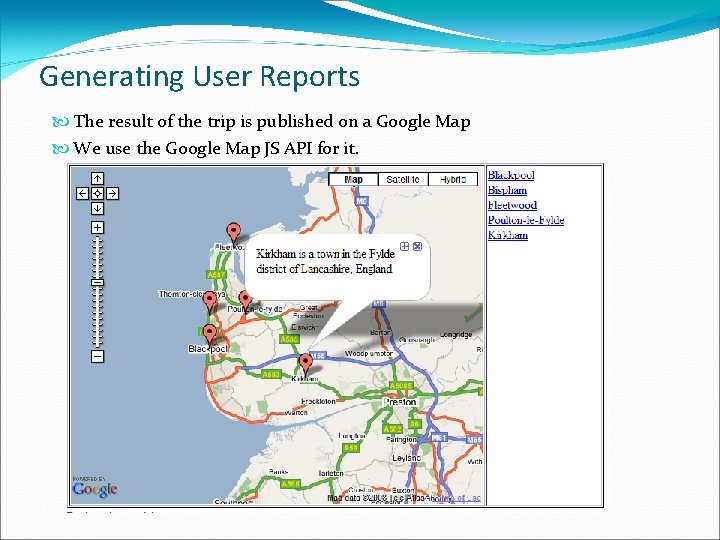The height and width of the screenshot is (540, 720).
Task: Click the A5085 road badge
Action: [400, 385]
